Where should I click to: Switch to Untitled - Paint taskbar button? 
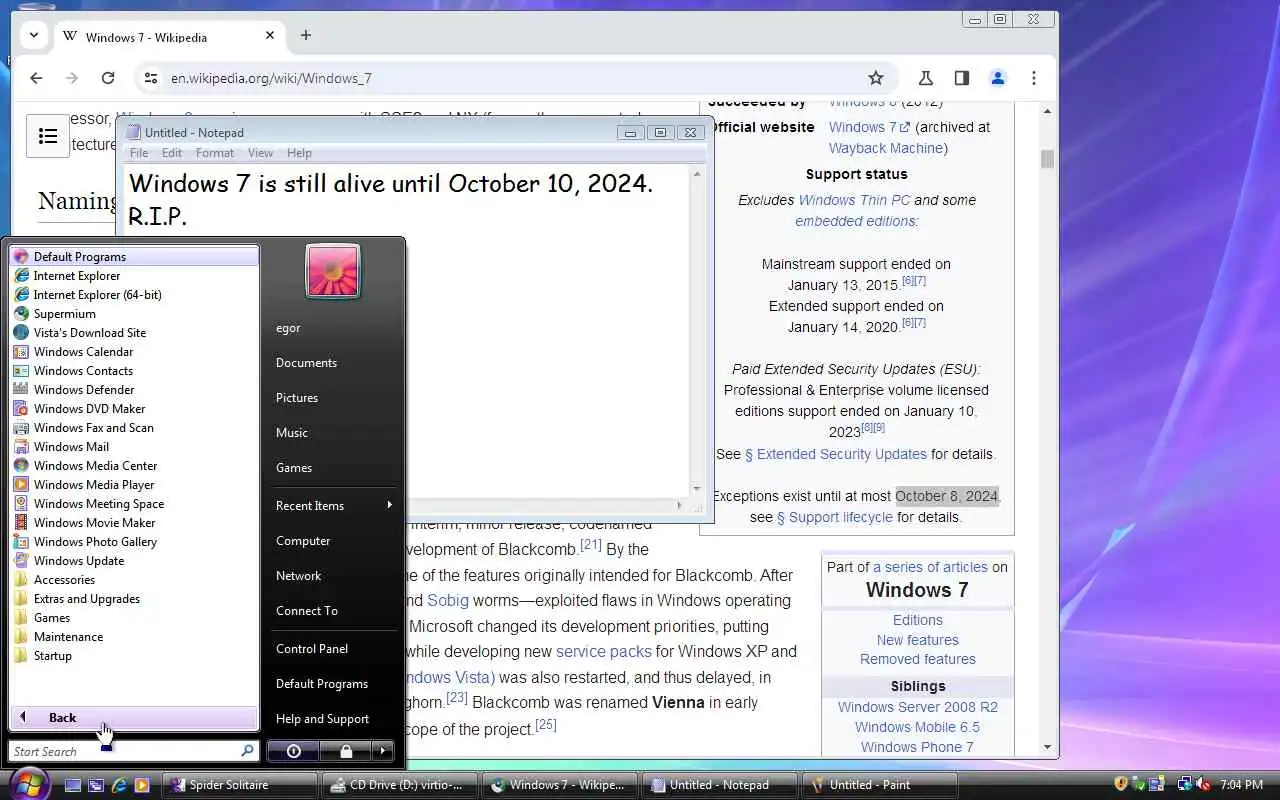coord(881,785)
